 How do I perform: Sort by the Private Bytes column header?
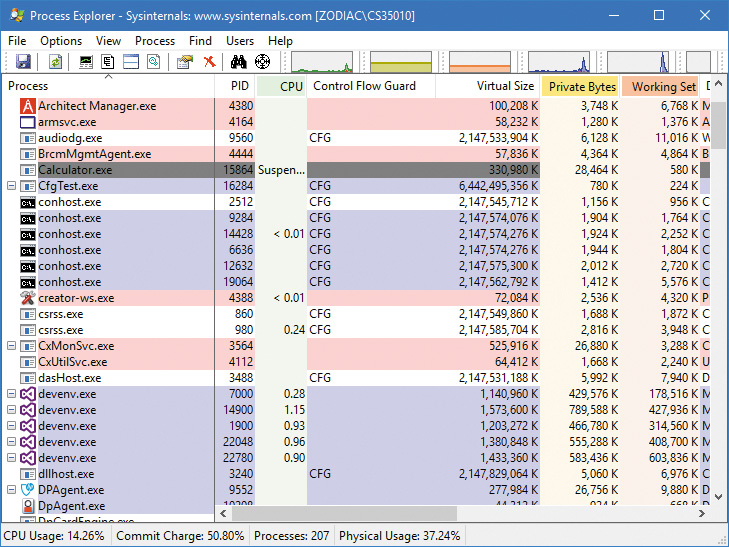pos(580,86)
